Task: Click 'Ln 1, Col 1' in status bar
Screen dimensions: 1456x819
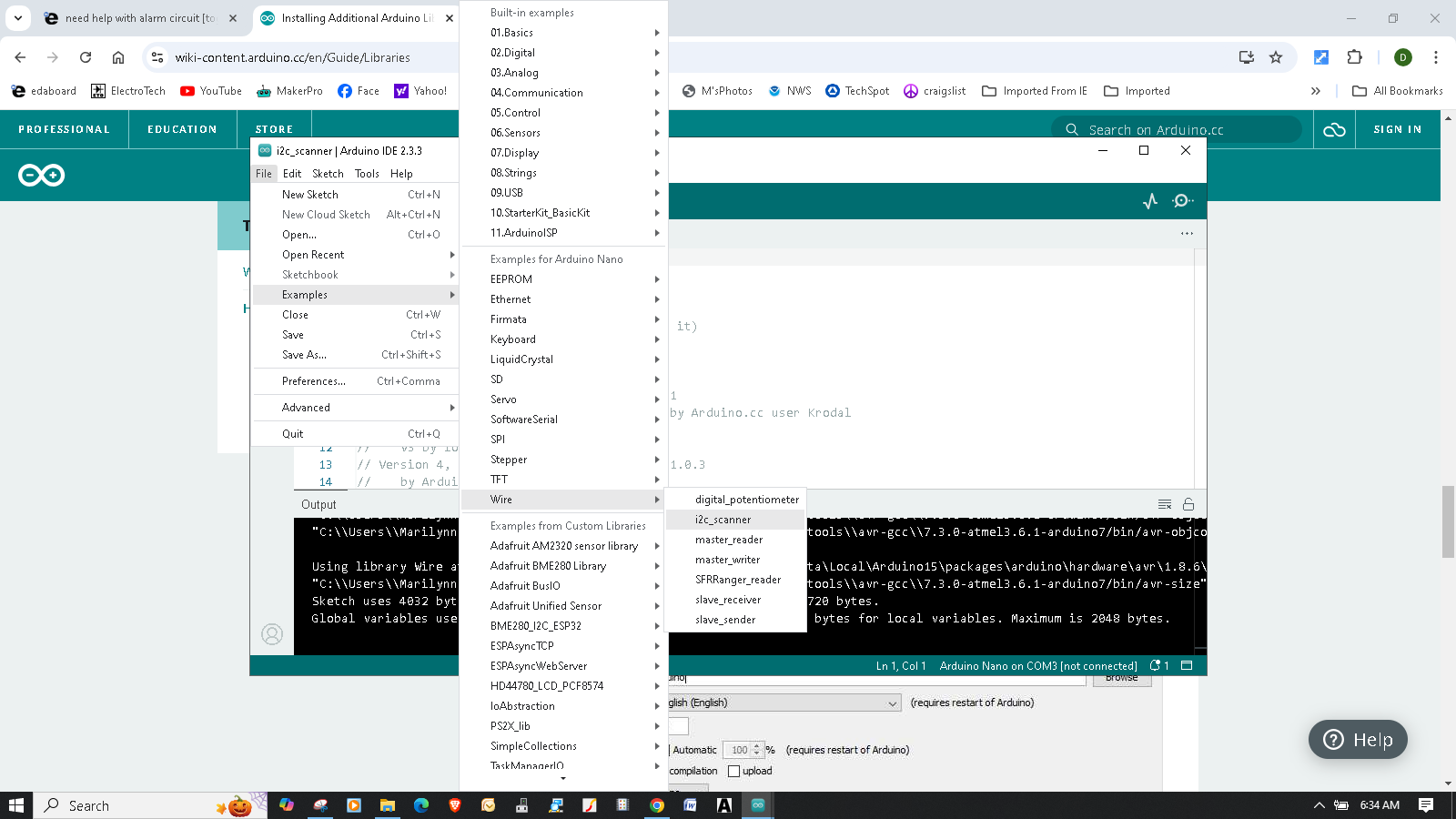Action: 901,666
